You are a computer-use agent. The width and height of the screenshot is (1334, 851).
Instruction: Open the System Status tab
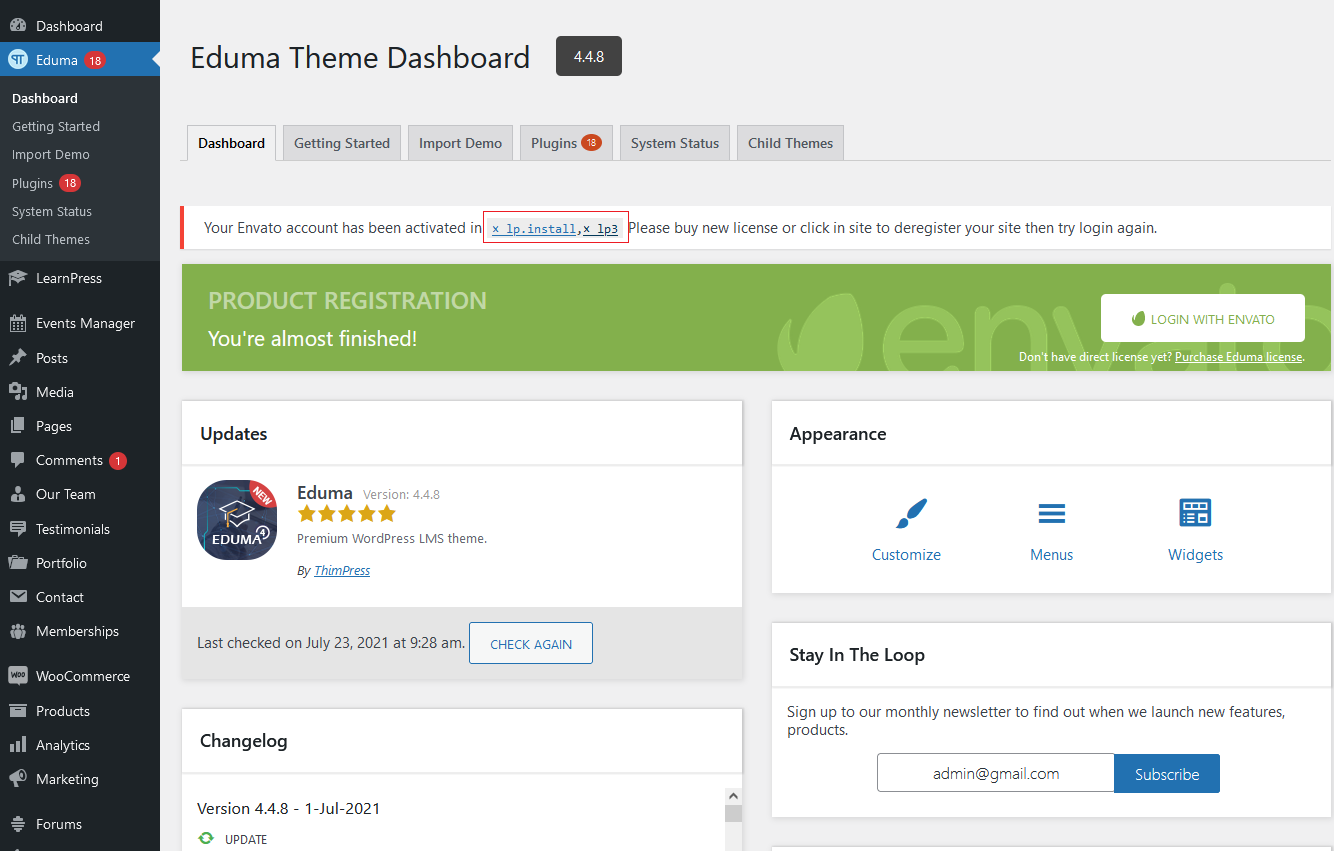(675, 143)
